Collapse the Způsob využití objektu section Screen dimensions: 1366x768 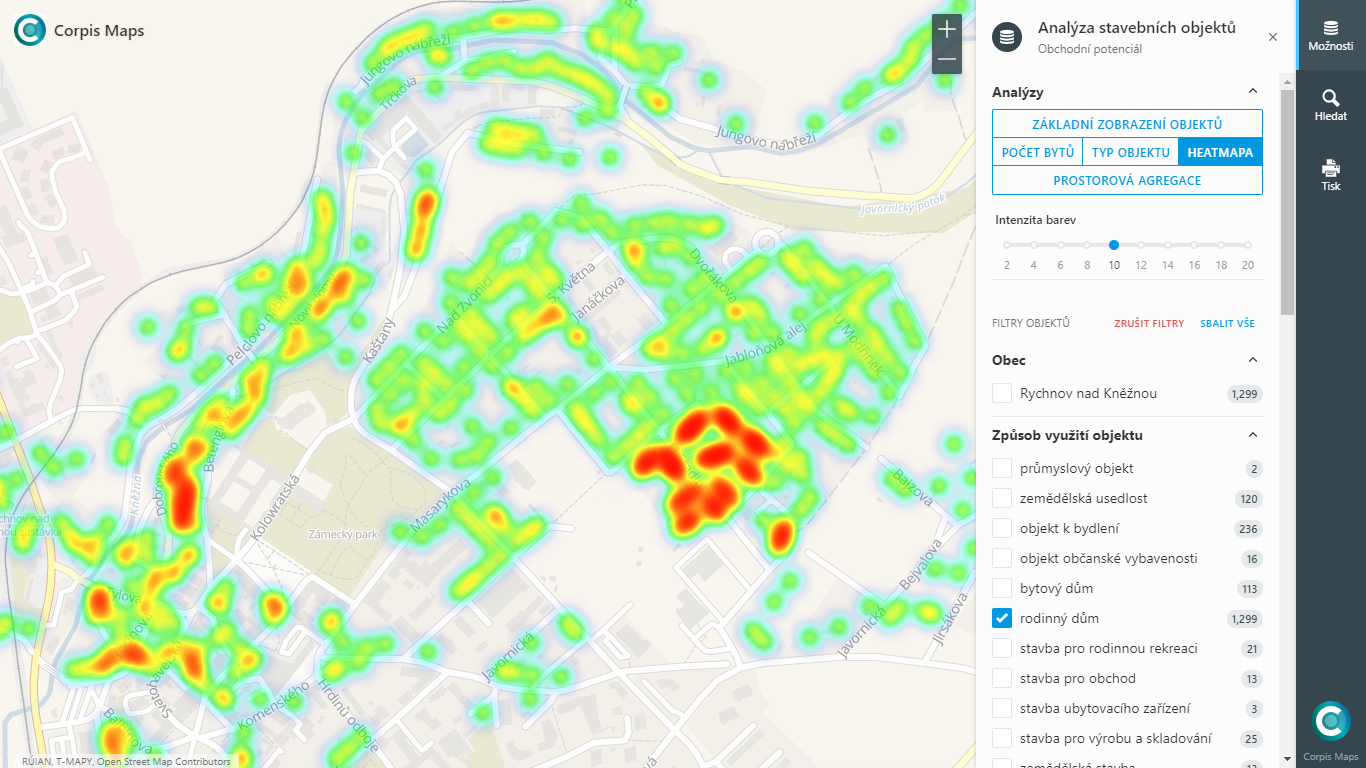point(1253,435)
